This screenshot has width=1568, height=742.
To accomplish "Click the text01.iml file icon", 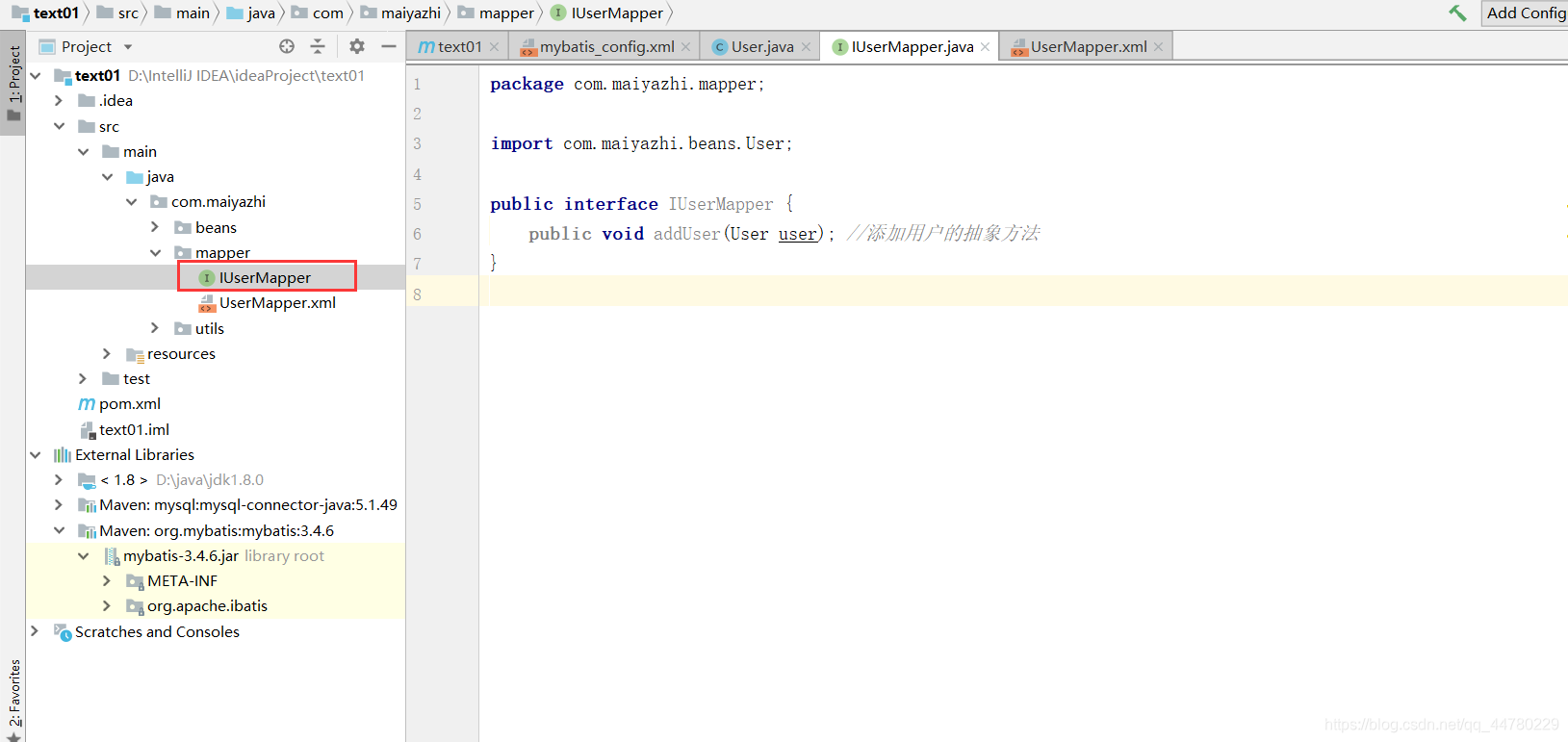I will click(x=88, y=430).
